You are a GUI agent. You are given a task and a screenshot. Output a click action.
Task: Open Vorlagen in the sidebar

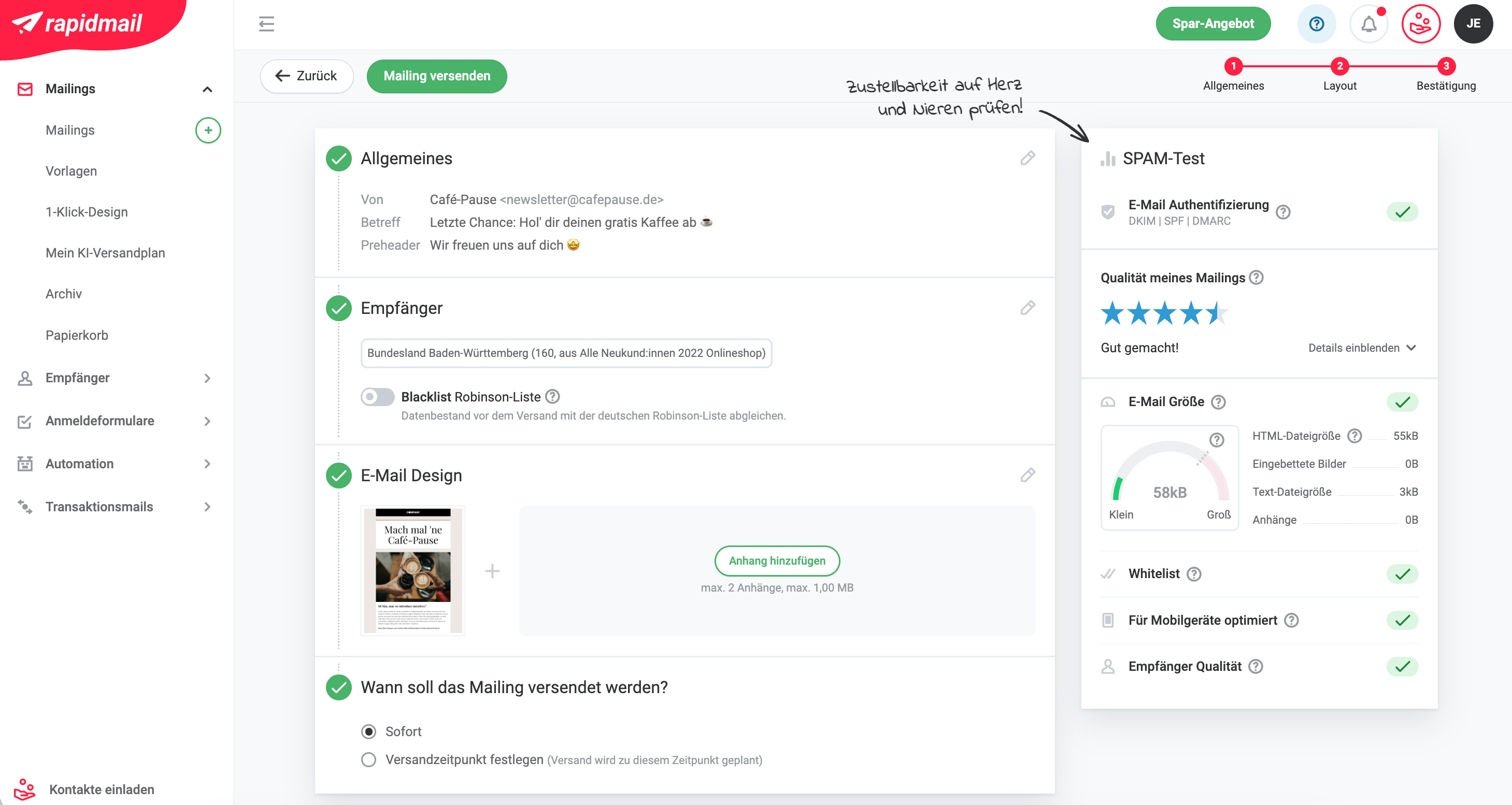71,171
